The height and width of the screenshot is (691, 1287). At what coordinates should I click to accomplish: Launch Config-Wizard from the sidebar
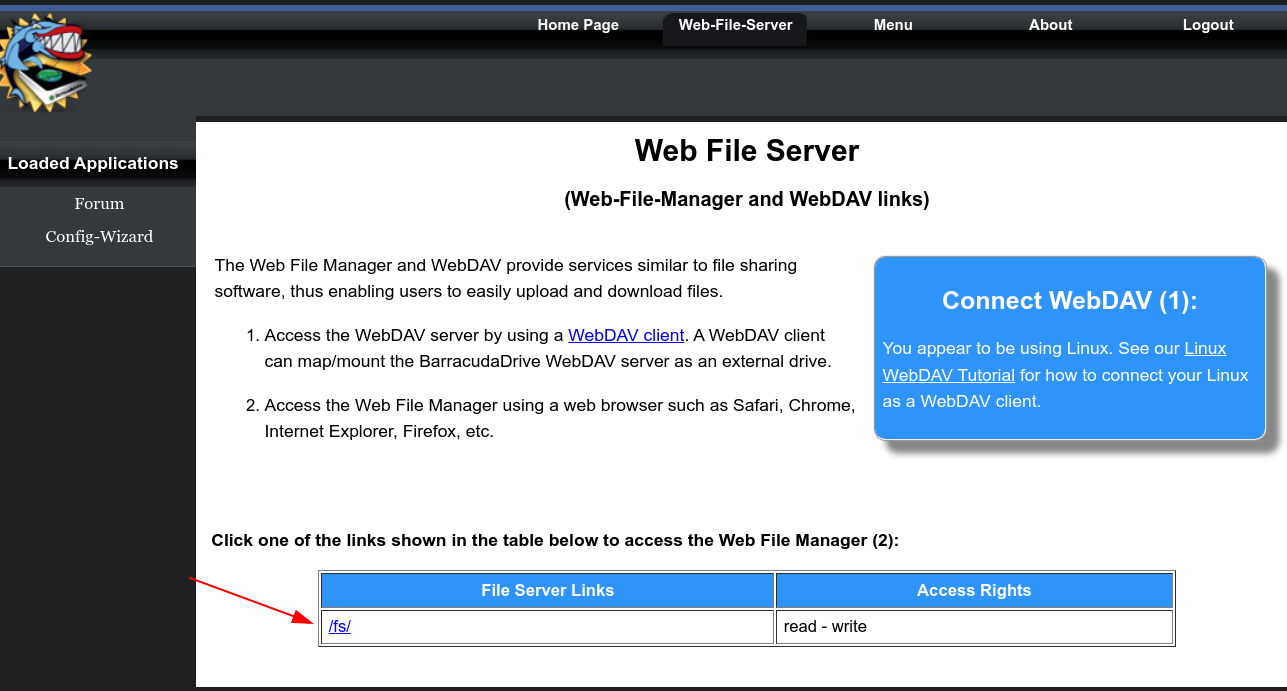tap(99, 237)
